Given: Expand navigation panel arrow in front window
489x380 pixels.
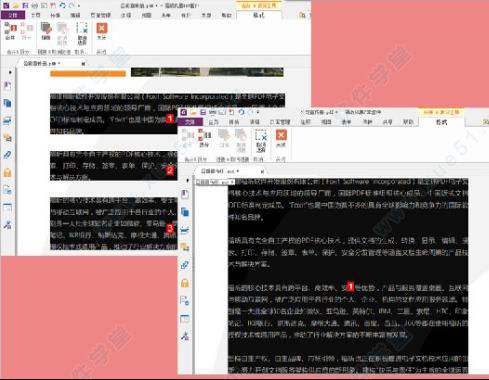Looking at the screenshot, I should [188, 180].
